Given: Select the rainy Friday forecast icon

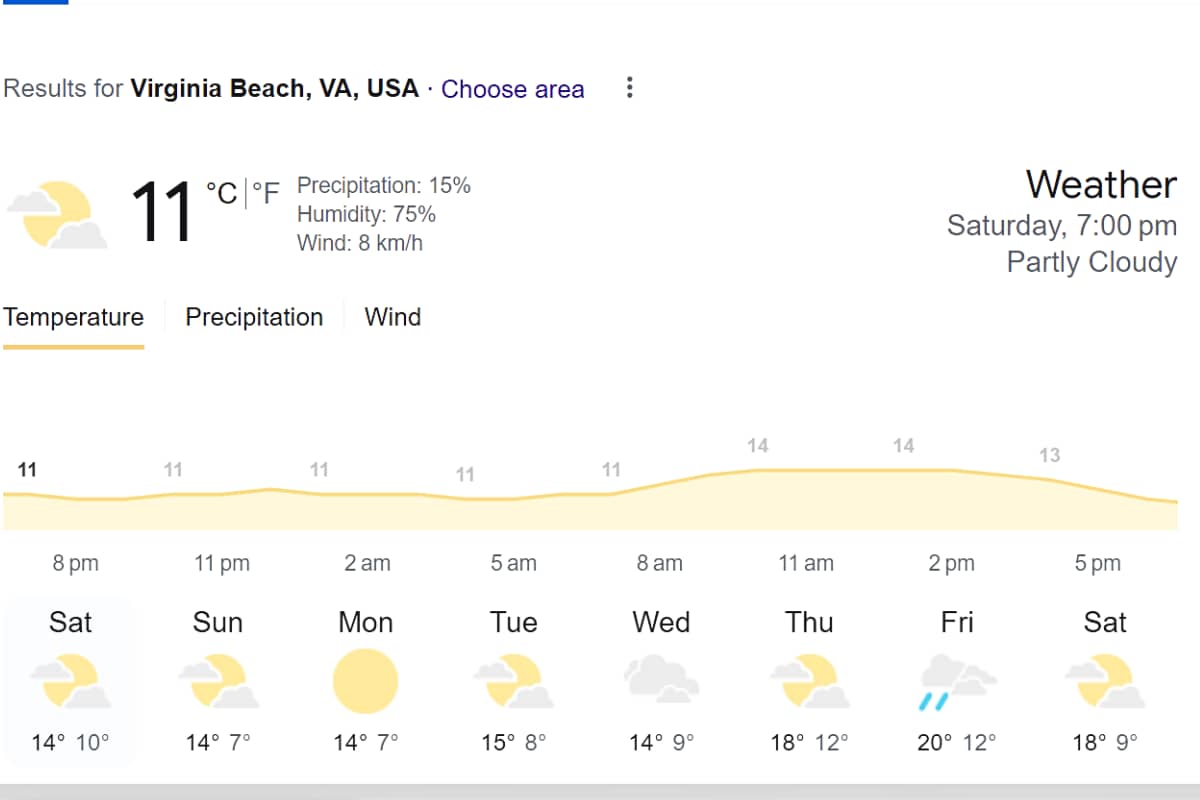Looking at the screenshot, I should tap(956, 682).
